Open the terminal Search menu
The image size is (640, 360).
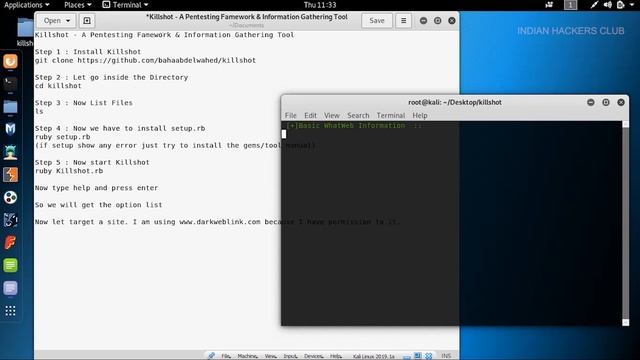(358, 116)
